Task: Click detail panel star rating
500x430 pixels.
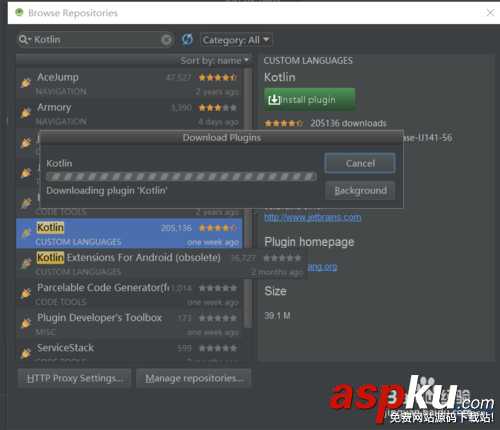Action: coord(284,123)
